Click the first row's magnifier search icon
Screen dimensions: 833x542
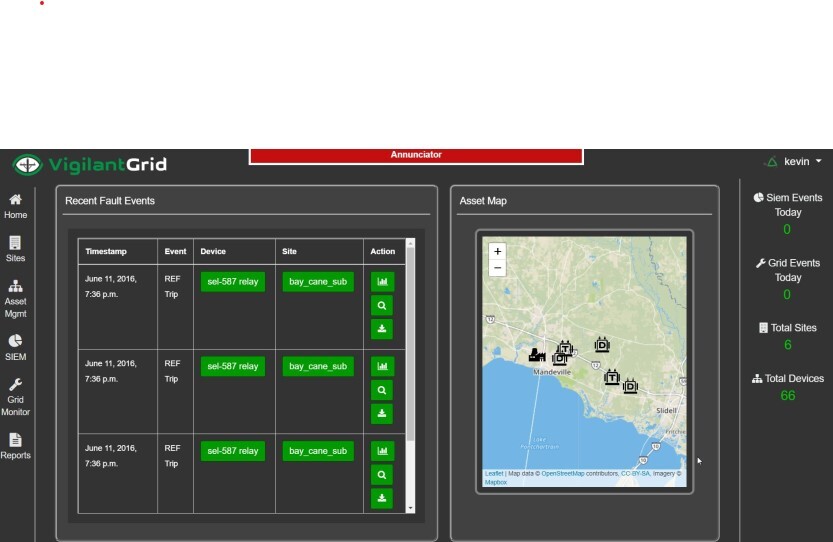click(382, 306)
